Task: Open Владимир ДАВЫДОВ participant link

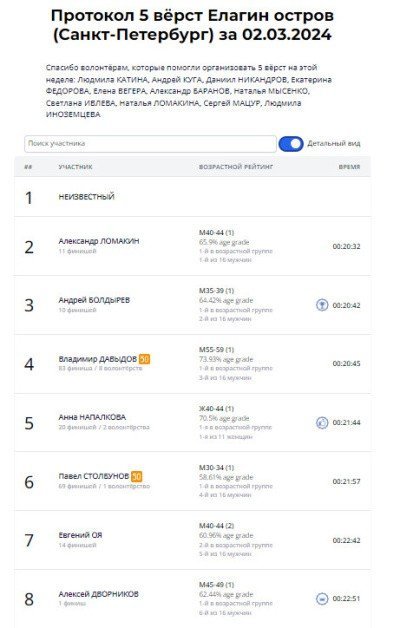Action: coord(98,359)
